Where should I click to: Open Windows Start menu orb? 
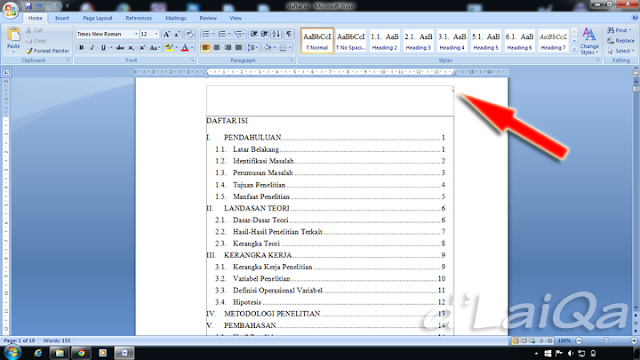pyautogui.click(x=12, y=352)
